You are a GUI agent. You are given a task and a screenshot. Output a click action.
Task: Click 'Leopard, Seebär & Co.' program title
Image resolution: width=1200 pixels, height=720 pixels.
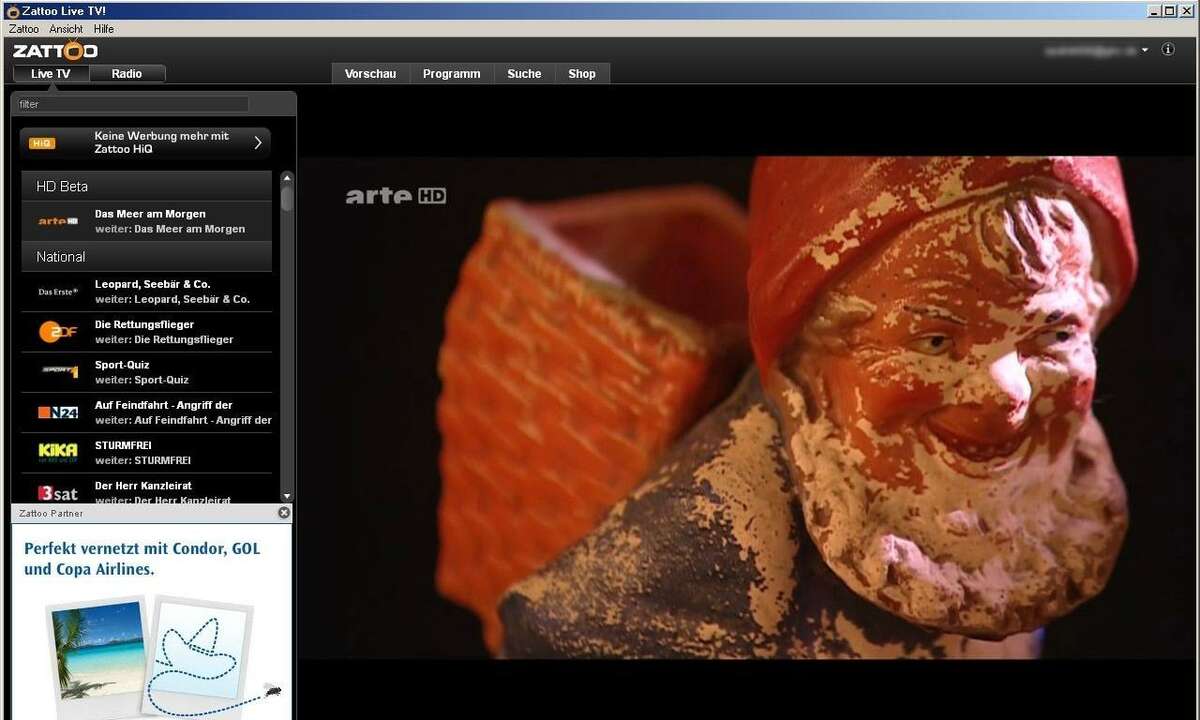pos(152,284)
